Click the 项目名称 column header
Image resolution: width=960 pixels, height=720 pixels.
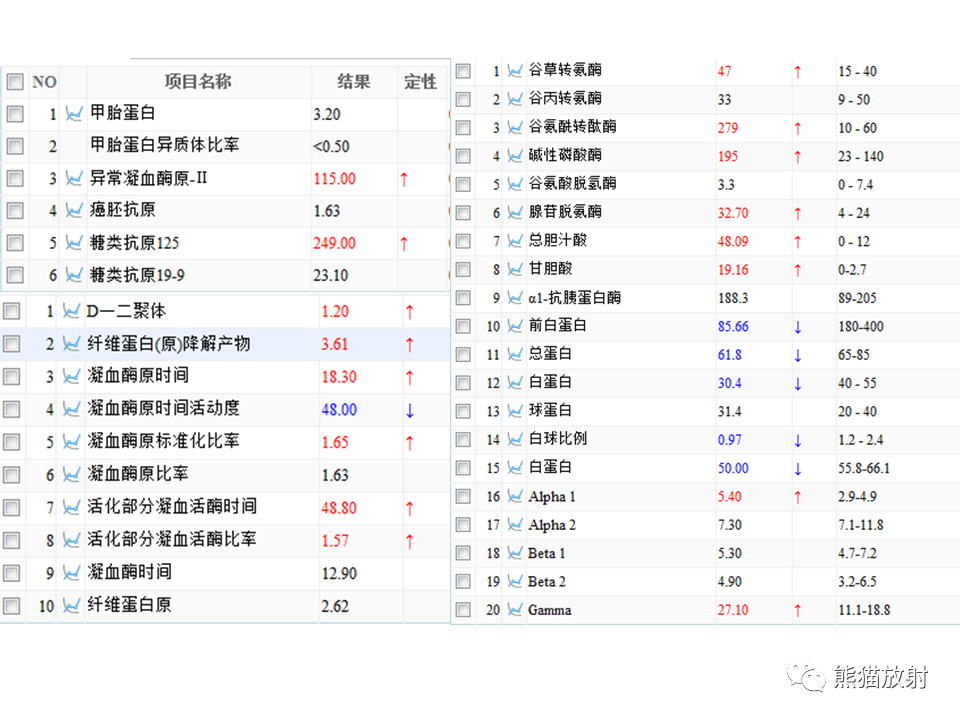pos(198,81)
